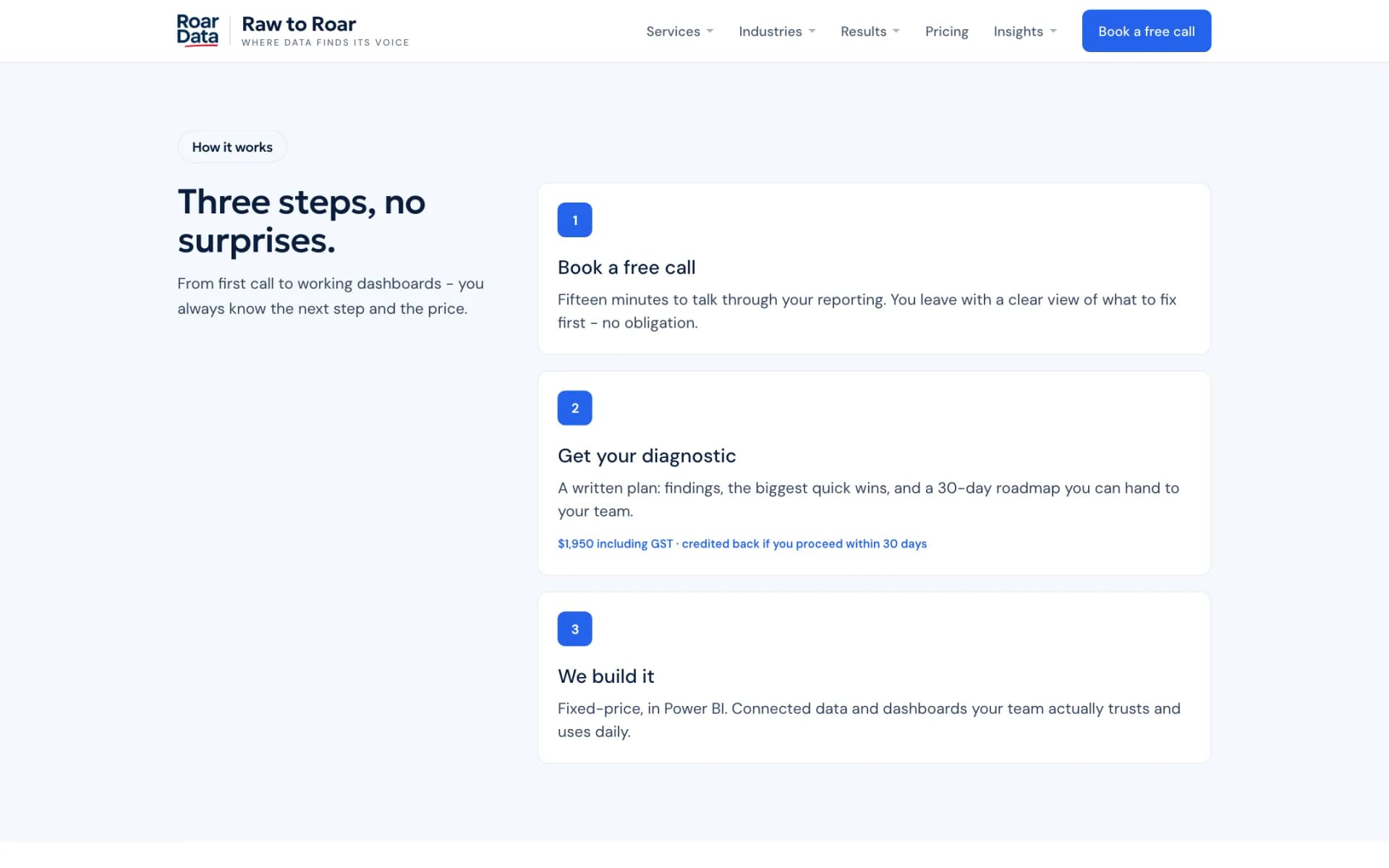Image resolution: width=1389 pixels, height=868 pixels.
Task: Expand the Insights menu
Action: click(x=1025, y=31)
